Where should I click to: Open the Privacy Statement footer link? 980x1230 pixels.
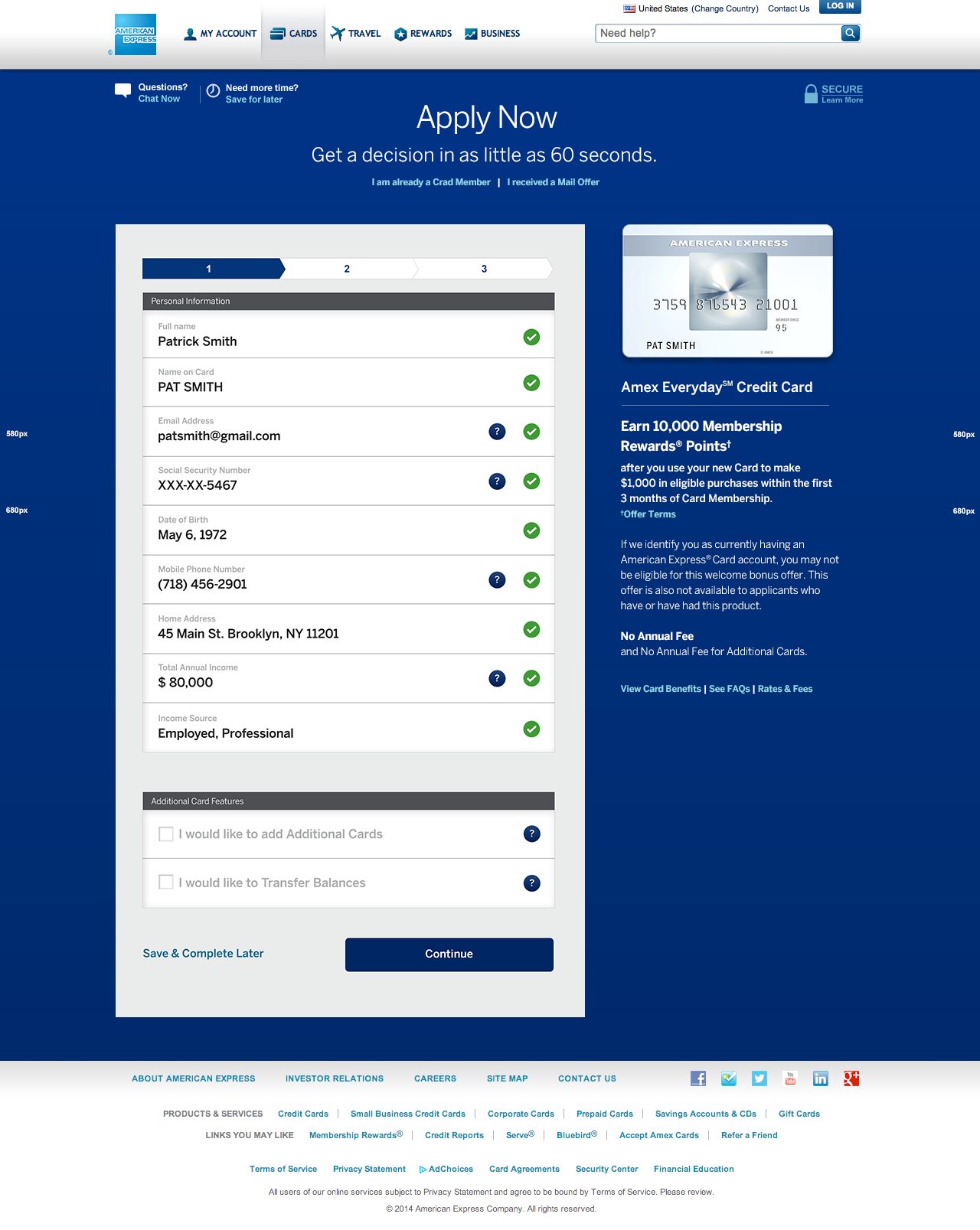click(369, 1170)
